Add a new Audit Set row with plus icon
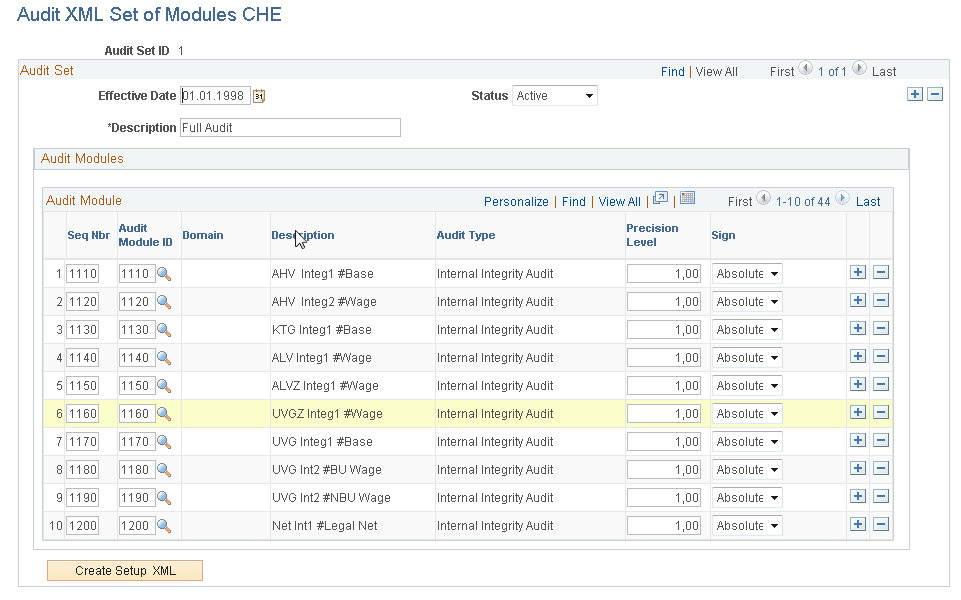 [915, 93]
